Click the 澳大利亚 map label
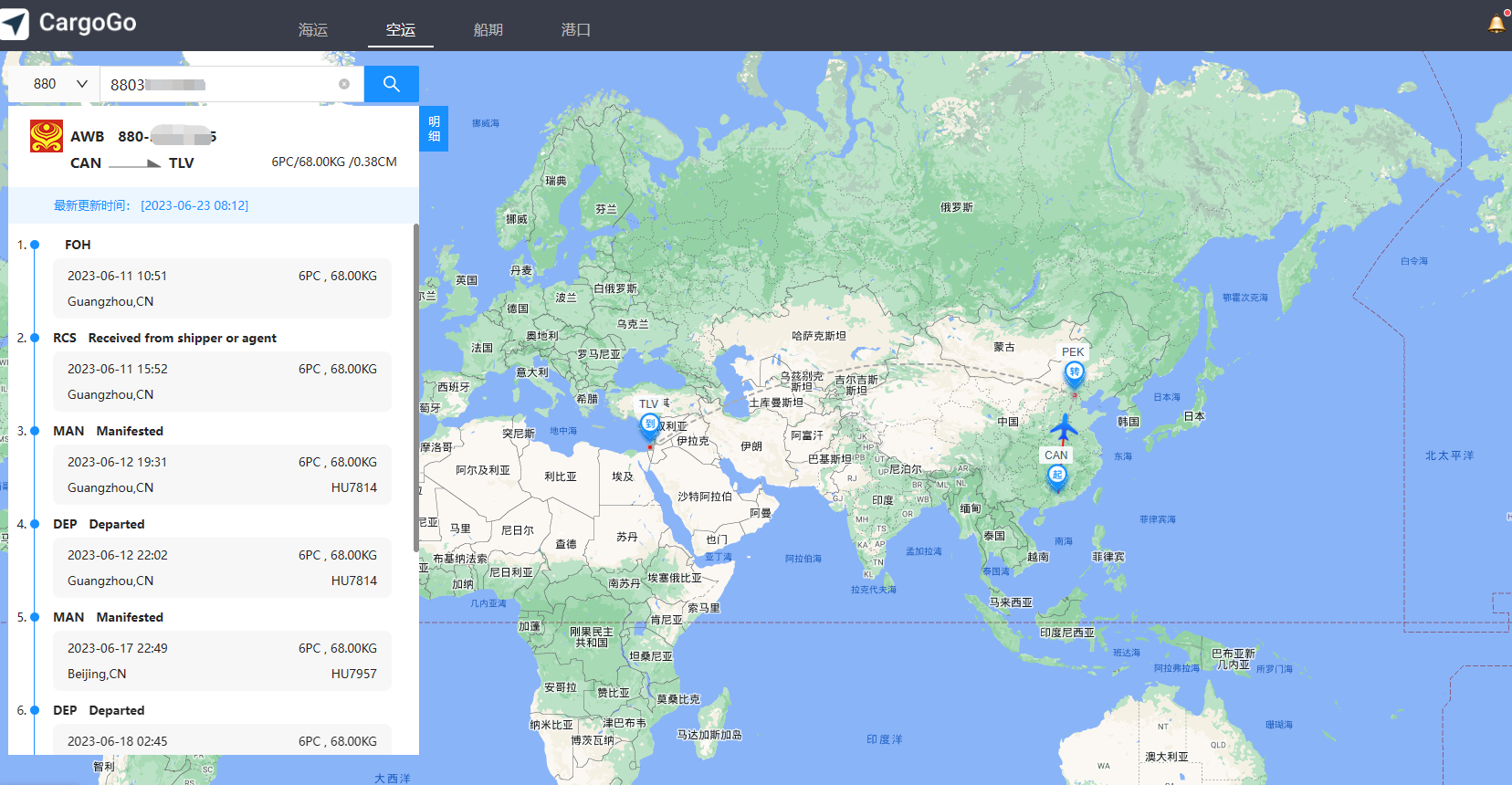The image size is (1512, 785). click(x=1167, y=757)
